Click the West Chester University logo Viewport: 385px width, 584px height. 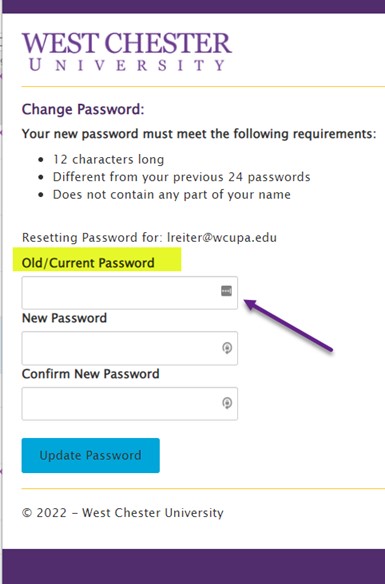click(x=127, y=51)
